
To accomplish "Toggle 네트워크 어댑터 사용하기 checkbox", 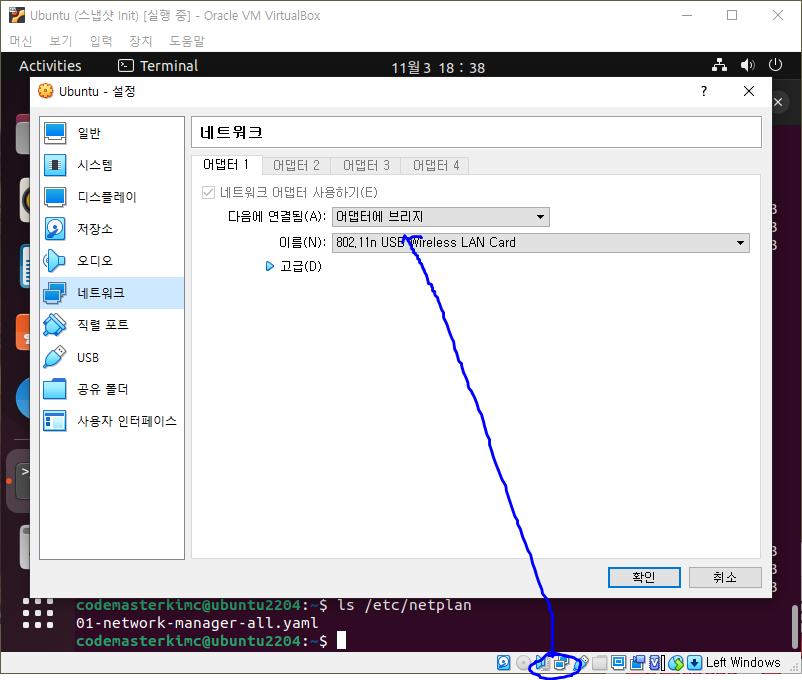I will [x=208, y=192].
